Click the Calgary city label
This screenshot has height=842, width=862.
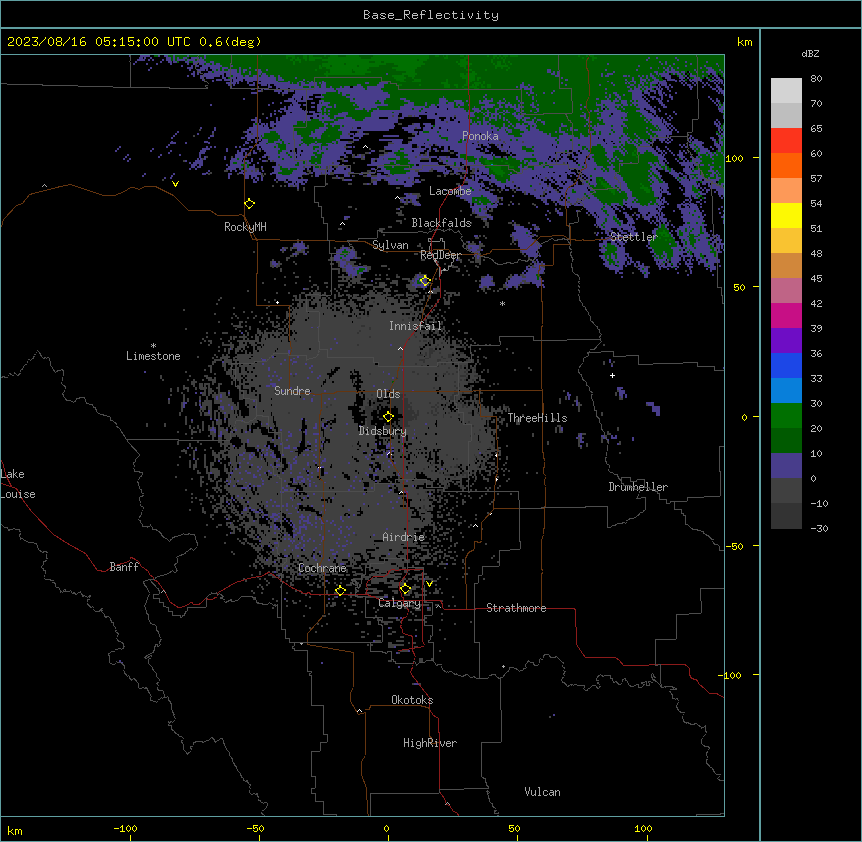pos(399,603)
